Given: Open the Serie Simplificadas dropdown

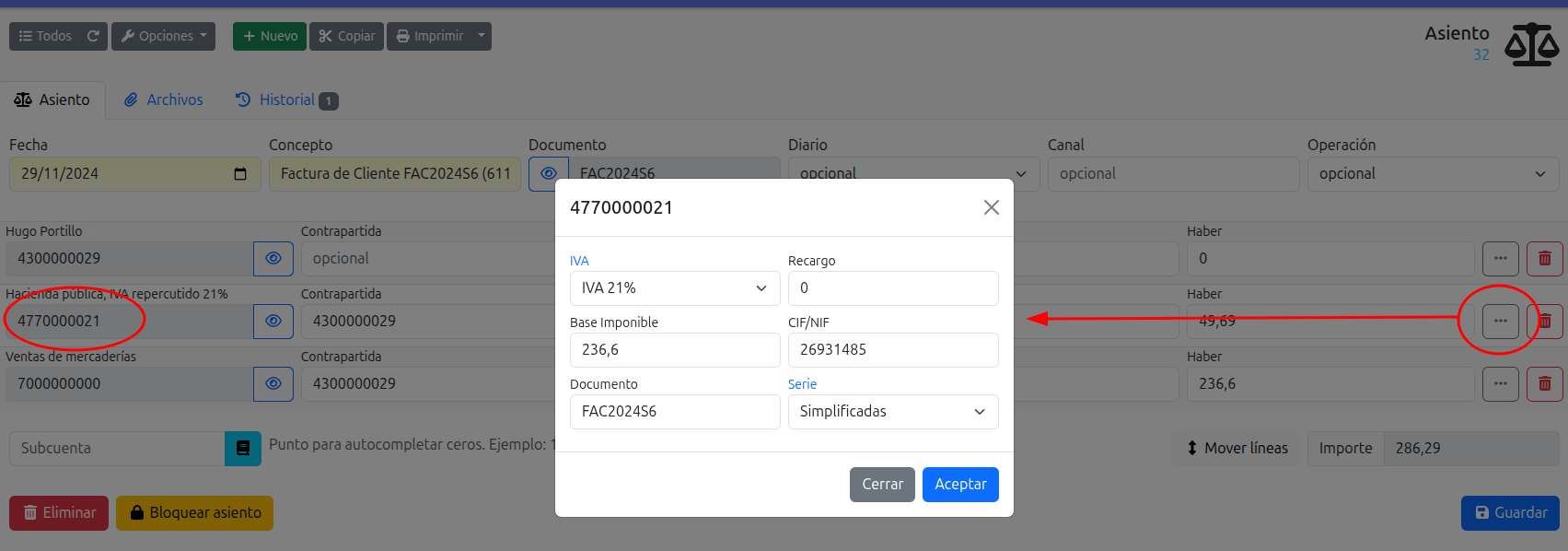Looking at the screenshot, I should pos(892,412).
